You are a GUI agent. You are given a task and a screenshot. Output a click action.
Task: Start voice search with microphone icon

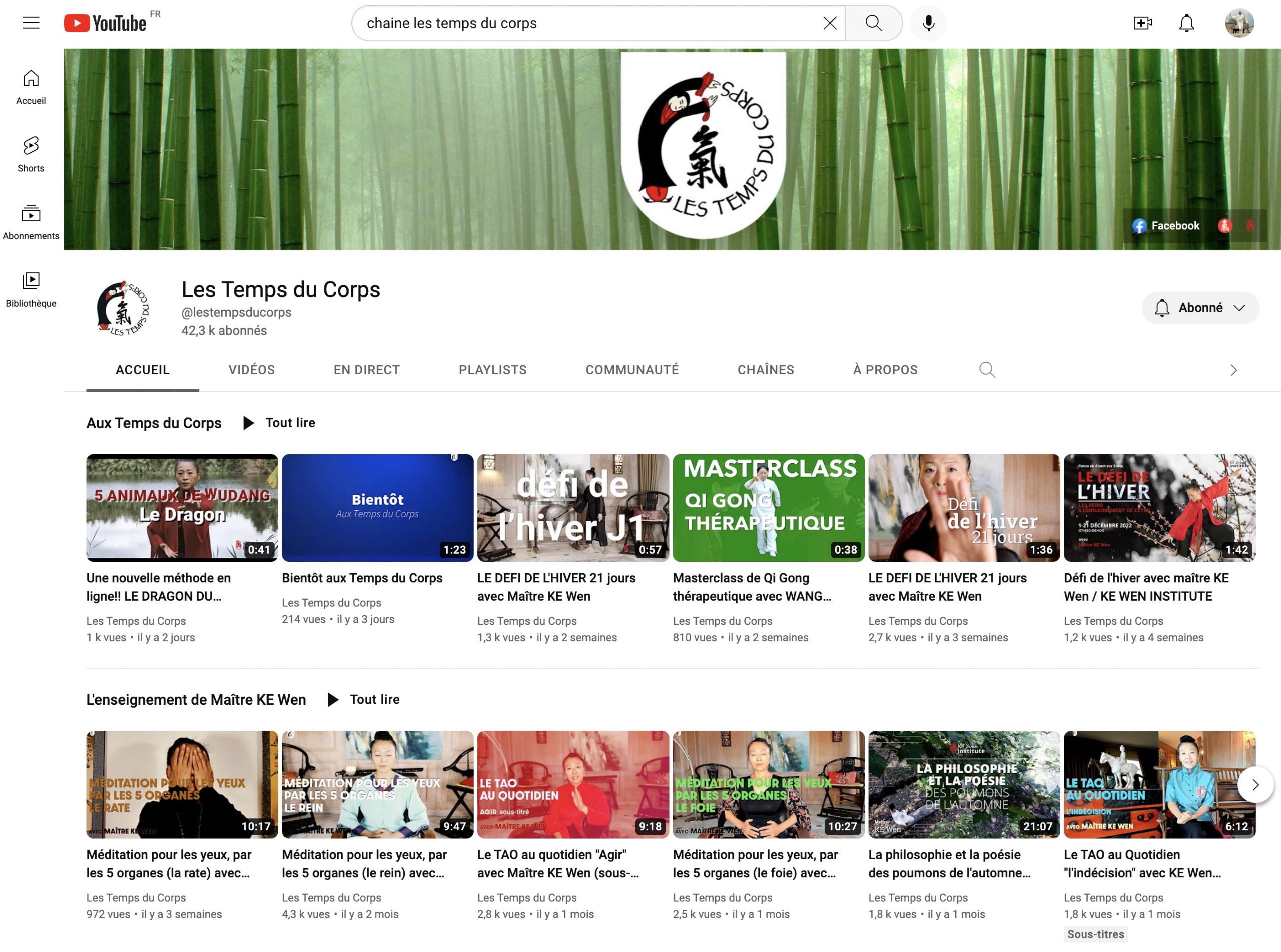928,23
